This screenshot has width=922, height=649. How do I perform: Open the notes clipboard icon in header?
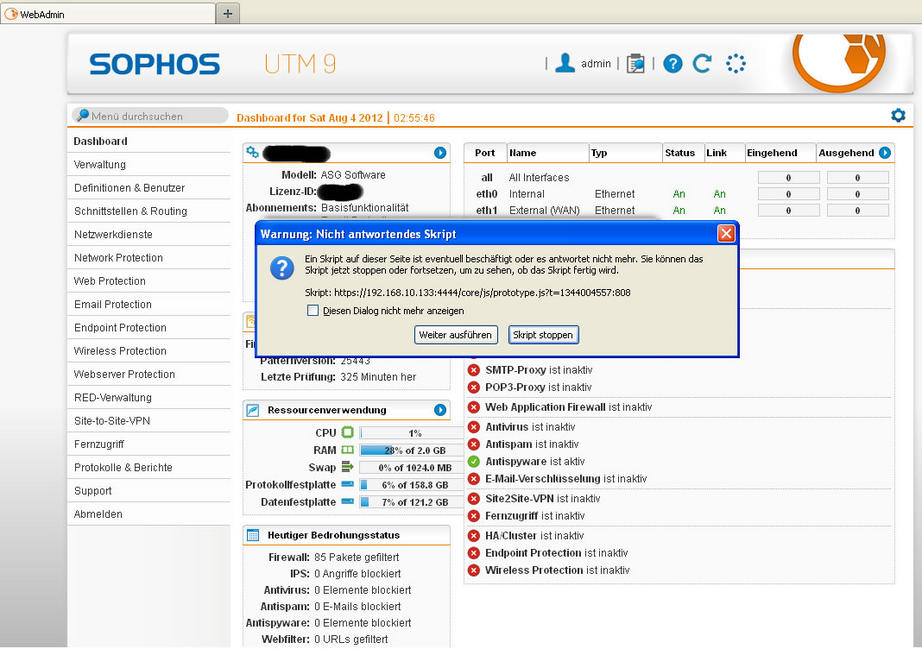click(x=635, y=63)
